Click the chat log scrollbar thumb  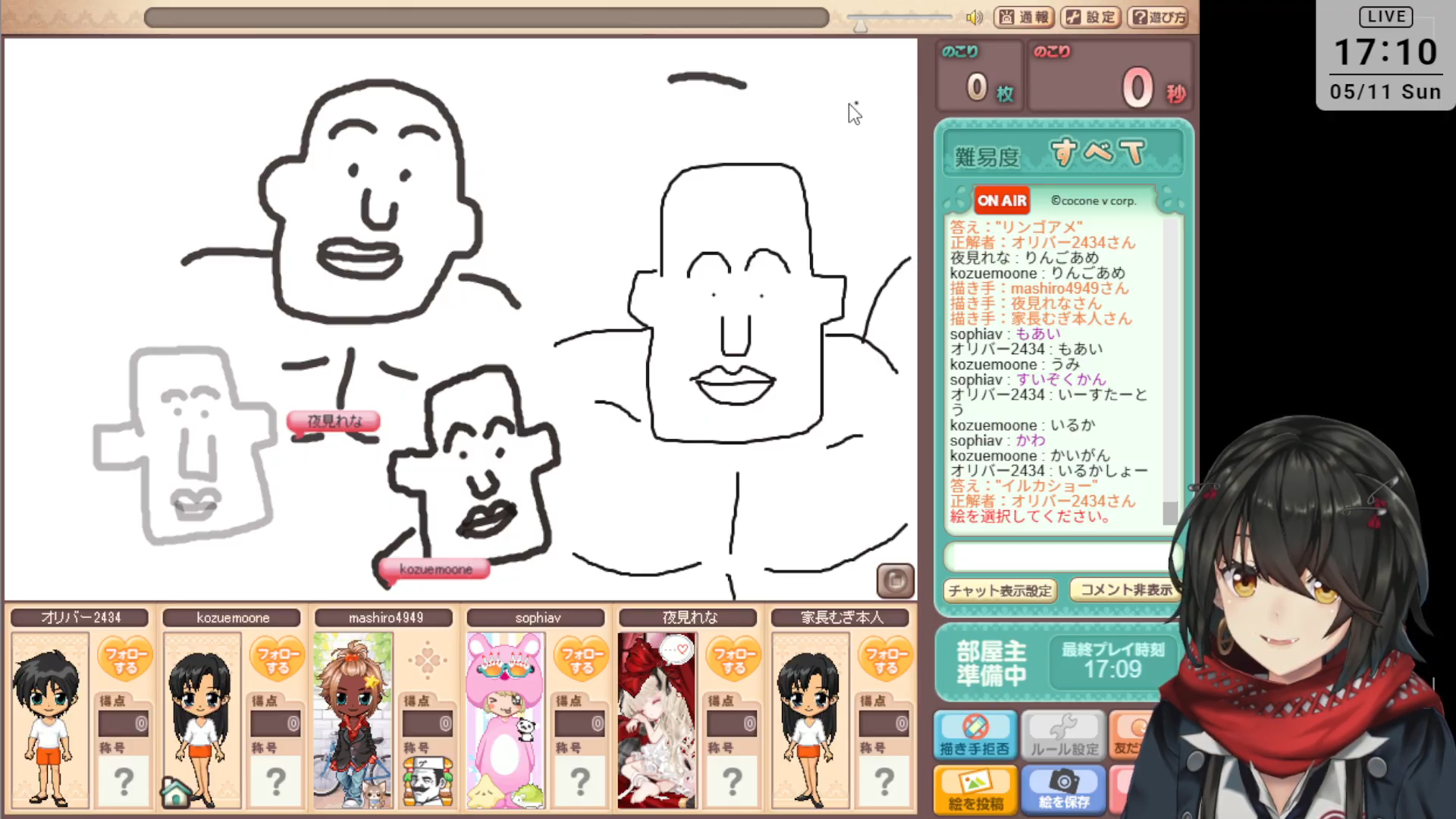(1169, 513)
